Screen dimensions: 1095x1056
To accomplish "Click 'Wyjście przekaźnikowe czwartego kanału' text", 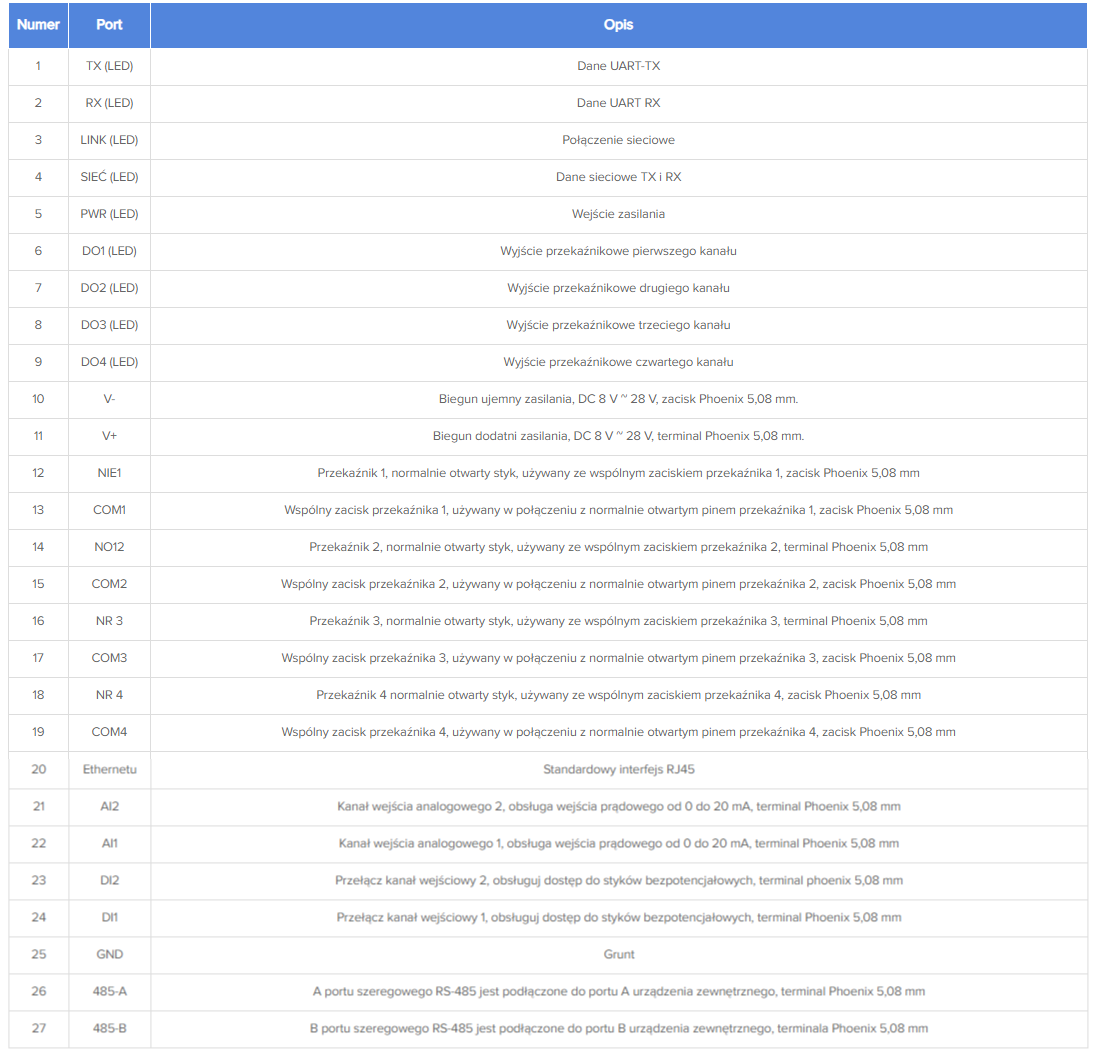I will point(619,362).
